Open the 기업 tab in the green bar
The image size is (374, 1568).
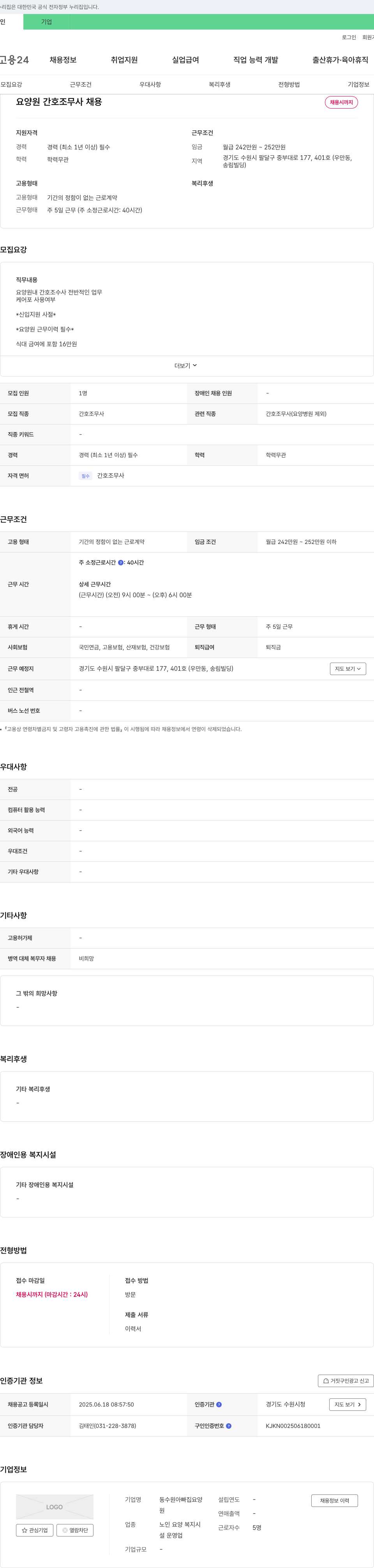pyautogui.click(x=46, y=22)
